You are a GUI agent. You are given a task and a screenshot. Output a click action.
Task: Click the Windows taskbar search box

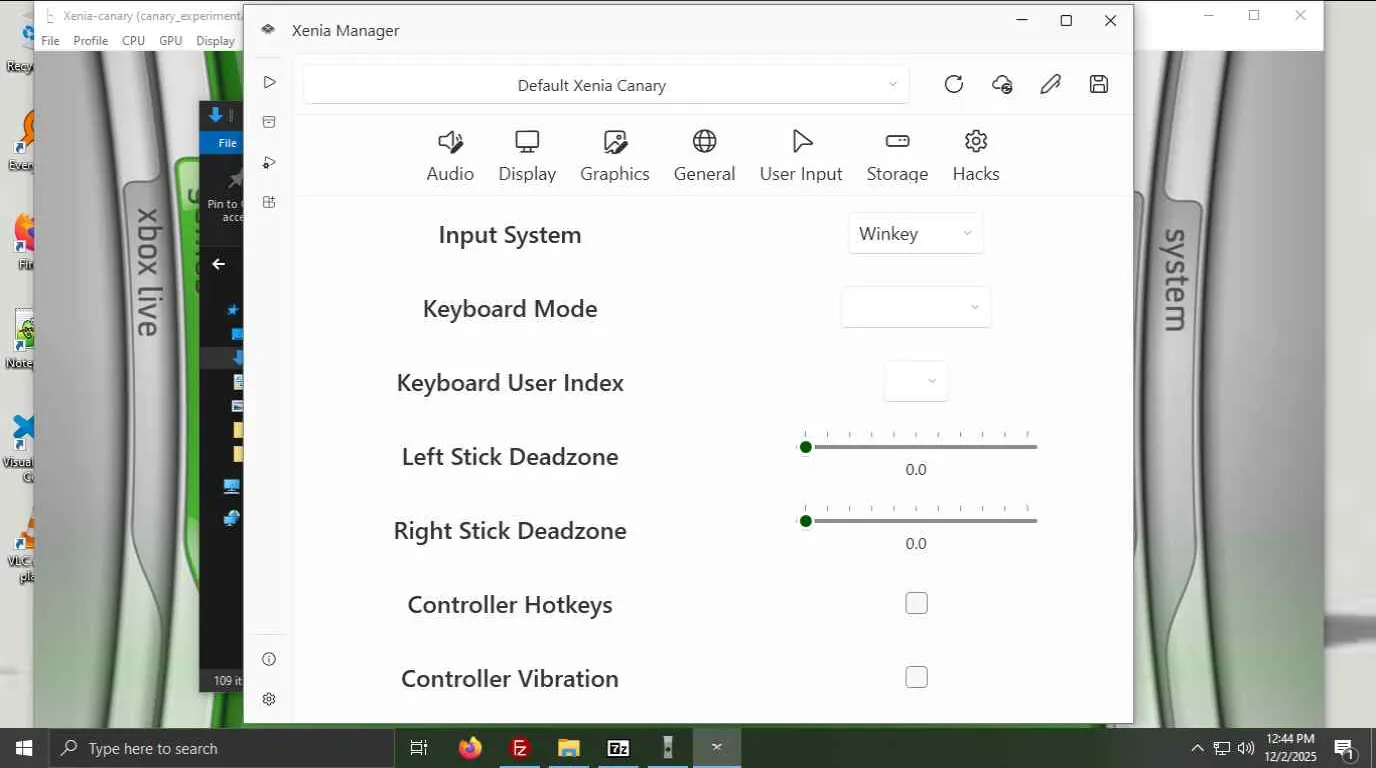[222, 748]
